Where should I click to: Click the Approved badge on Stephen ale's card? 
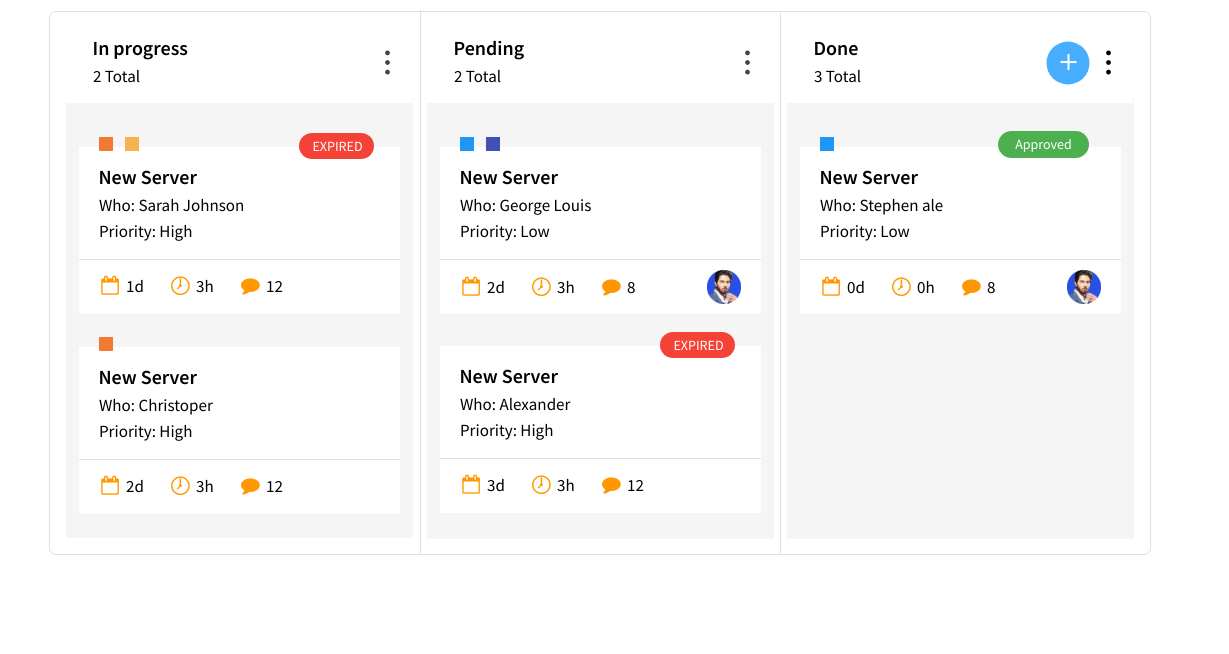(x=1043, y=144)
